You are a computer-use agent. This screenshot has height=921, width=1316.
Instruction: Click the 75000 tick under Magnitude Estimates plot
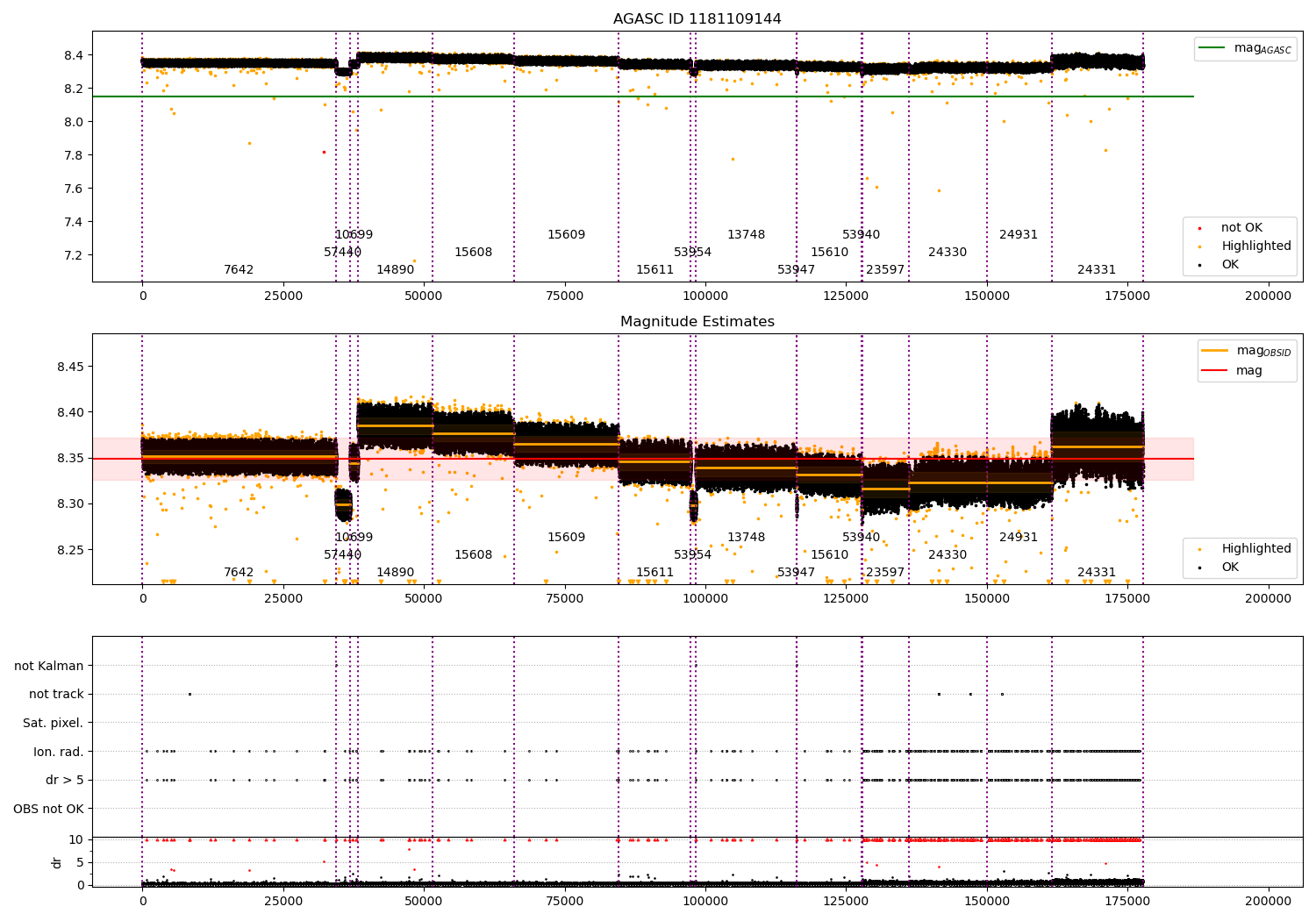click(x=565, y=598)
